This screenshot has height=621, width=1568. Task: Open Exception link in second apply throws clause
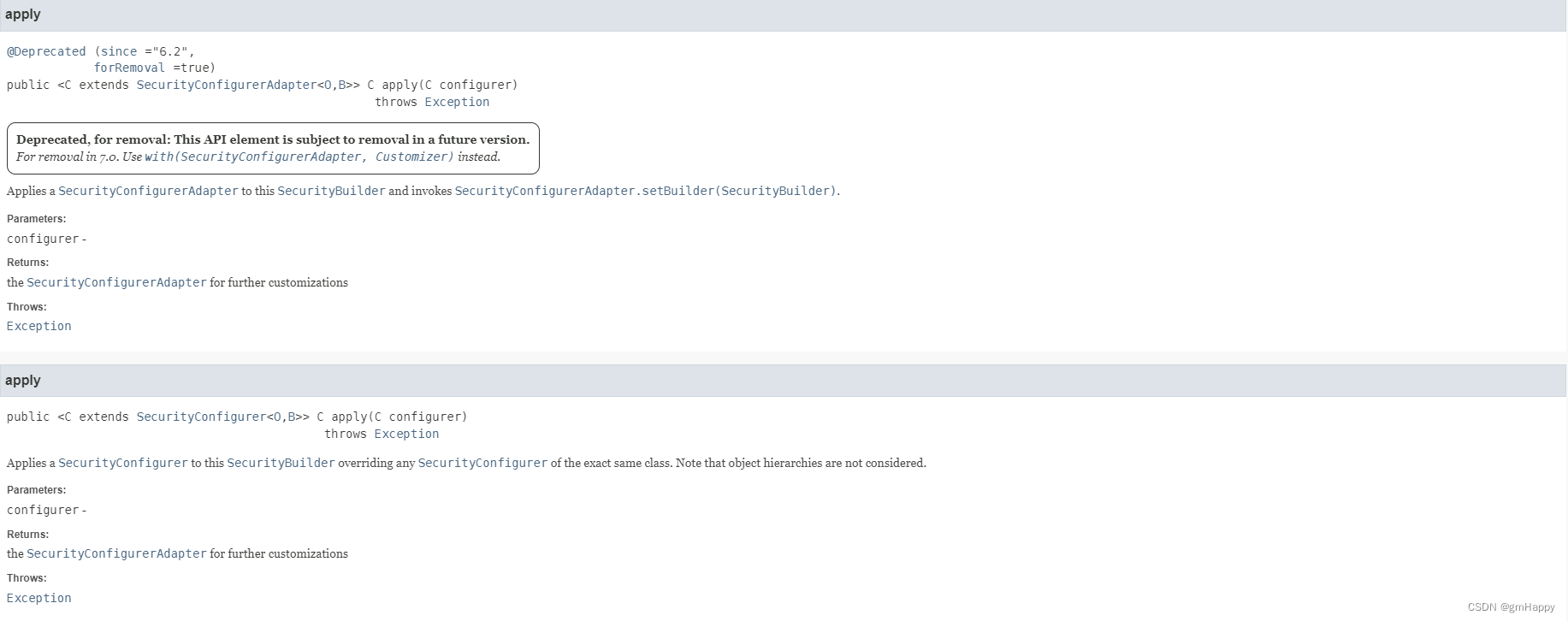pyautogui.click(x=406, y=434)
